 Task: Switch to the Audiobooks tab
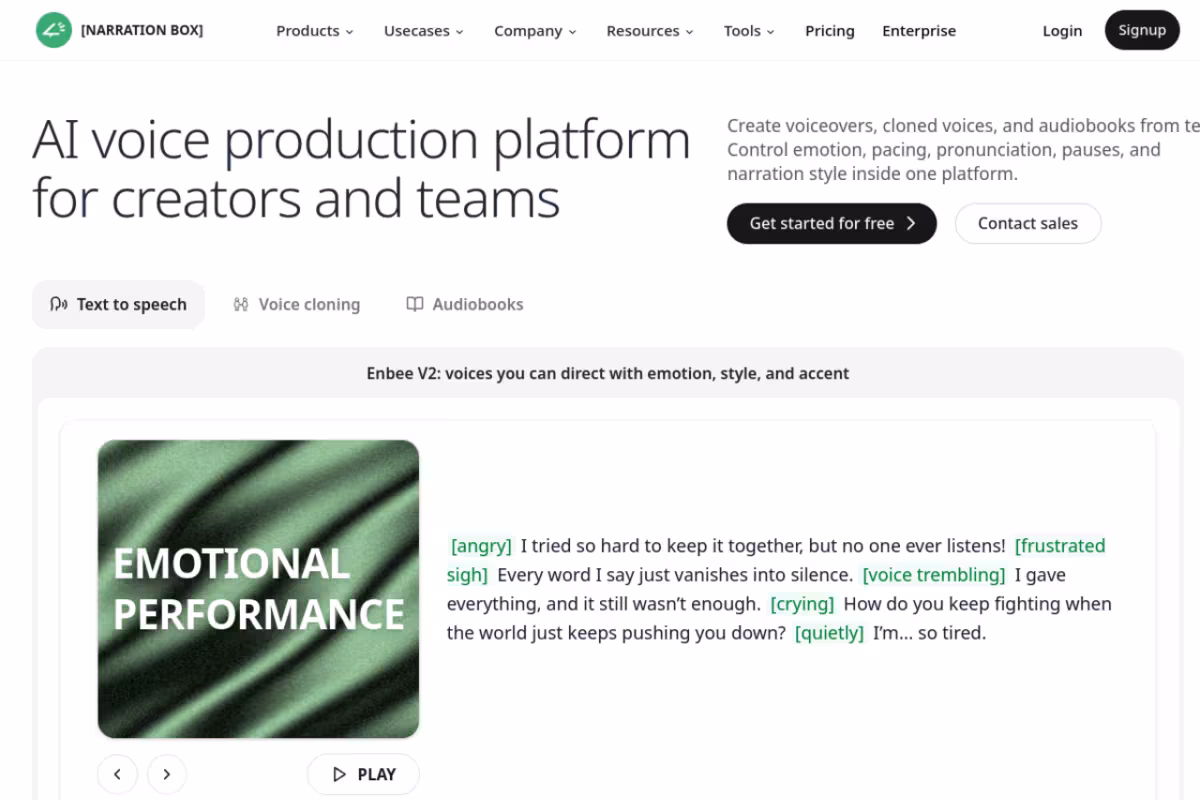tap(465, 305)
